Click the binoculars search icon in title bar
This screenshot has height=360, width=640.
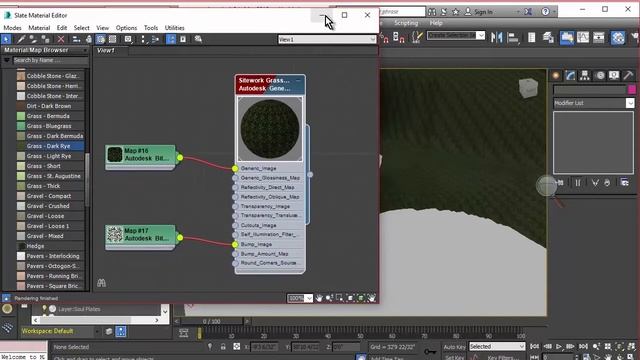click(431, 12)
